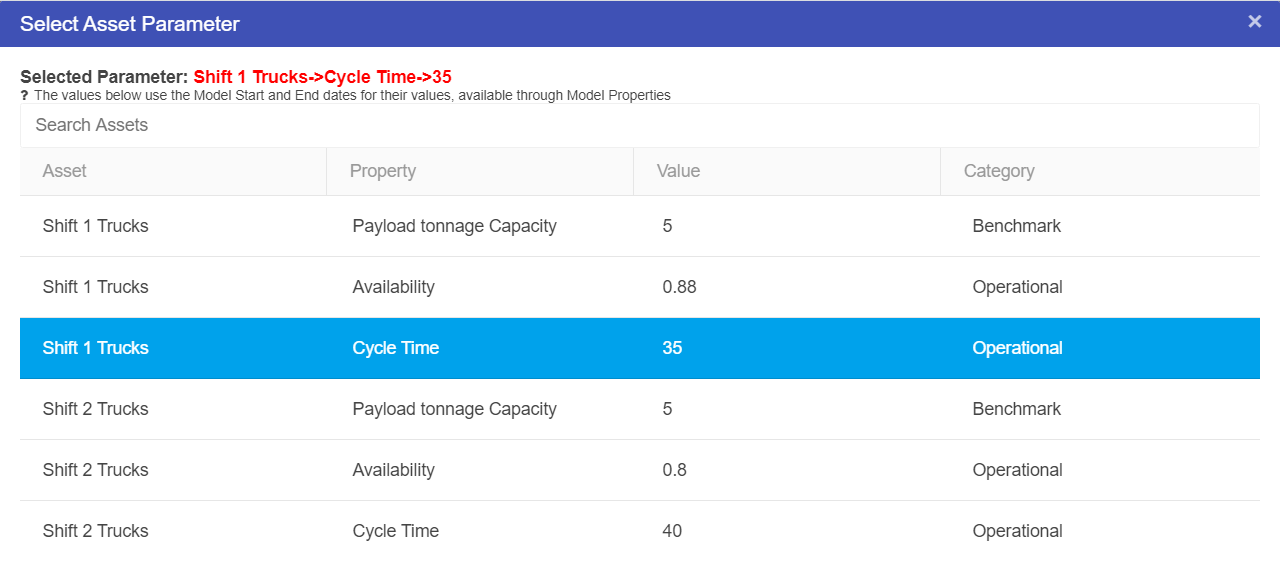Image resolution: width=1280 pixels, height=588 pixels.
Task: Focus the Search Assets input field
Action: [639, 125]
